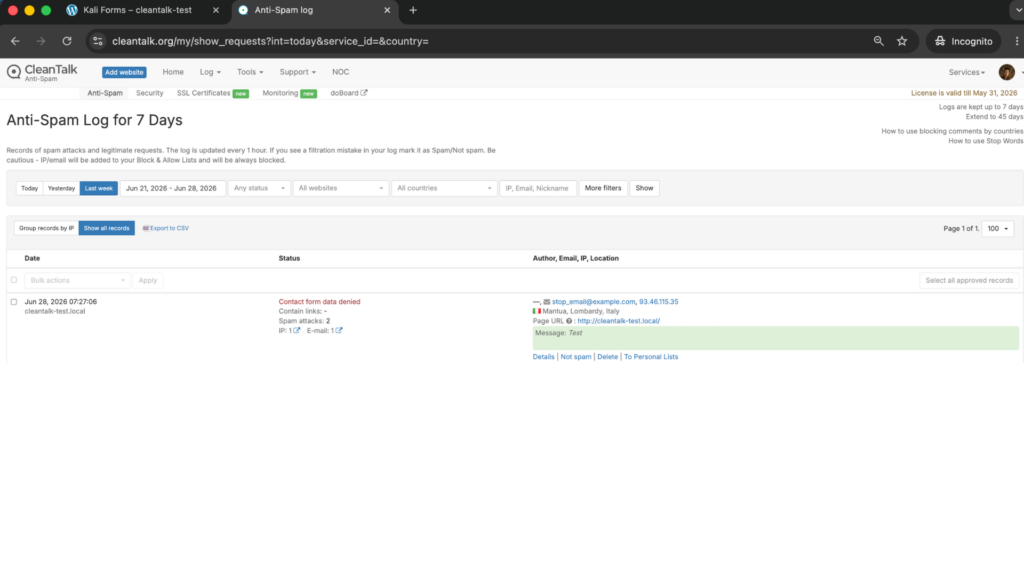
Task: Select Show all records view
Action: tap(106, 228)
